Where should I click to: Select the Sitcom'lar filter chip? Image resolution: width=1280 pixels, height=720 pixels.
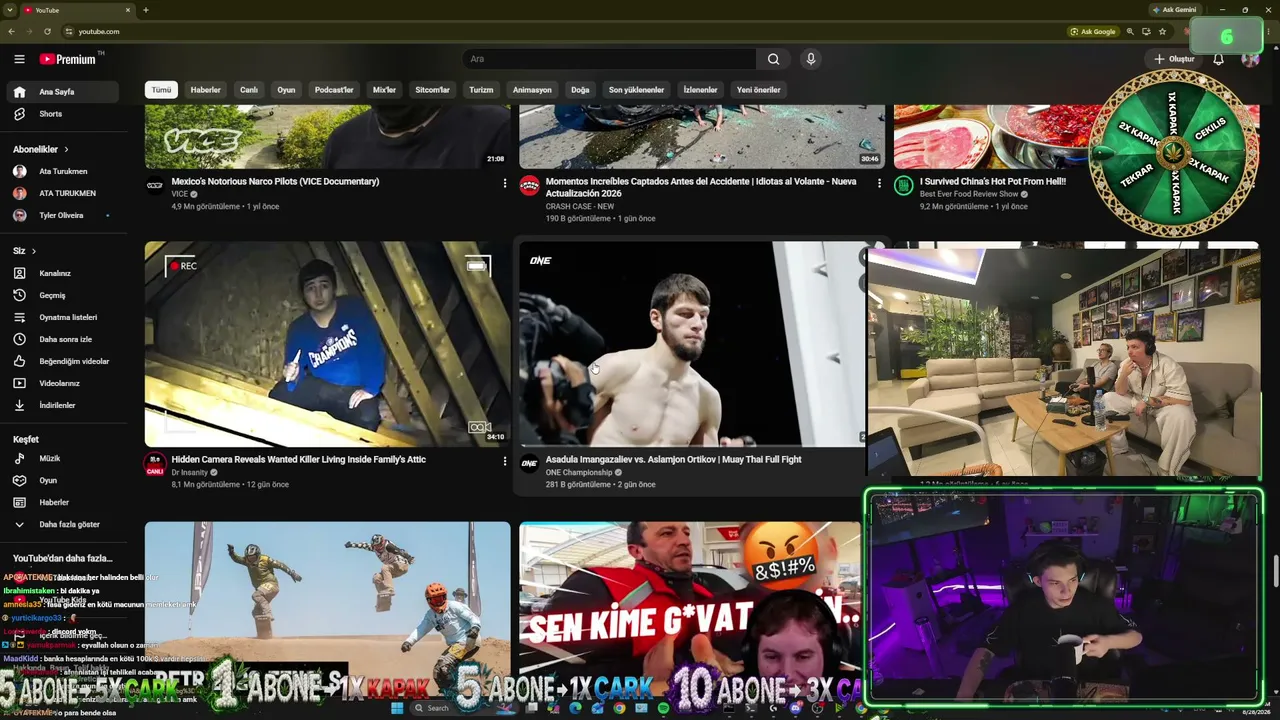[x=432, y=90]
